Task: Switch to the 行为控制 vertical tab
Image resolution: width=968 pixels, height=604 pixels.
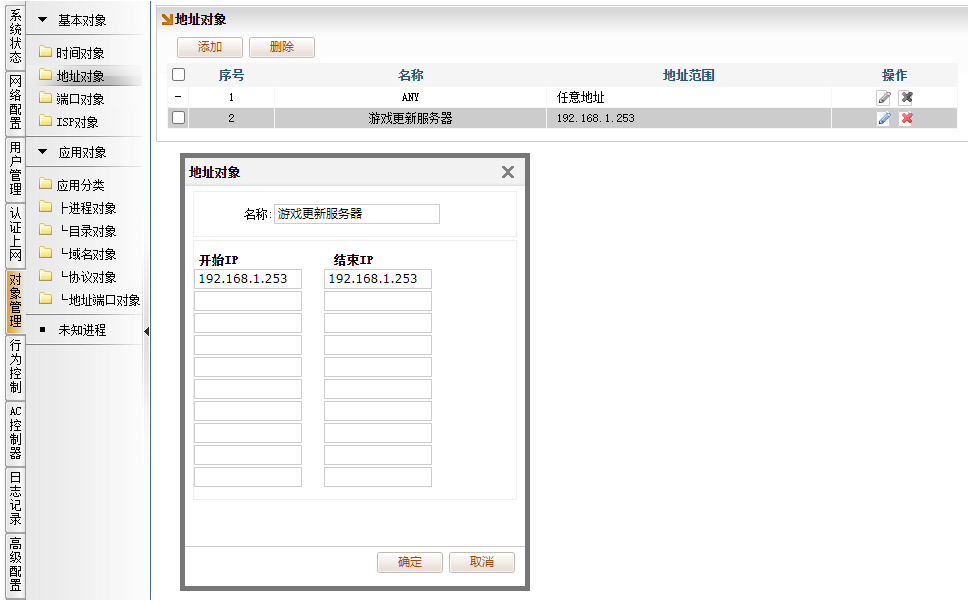Action: coord(15,366)
